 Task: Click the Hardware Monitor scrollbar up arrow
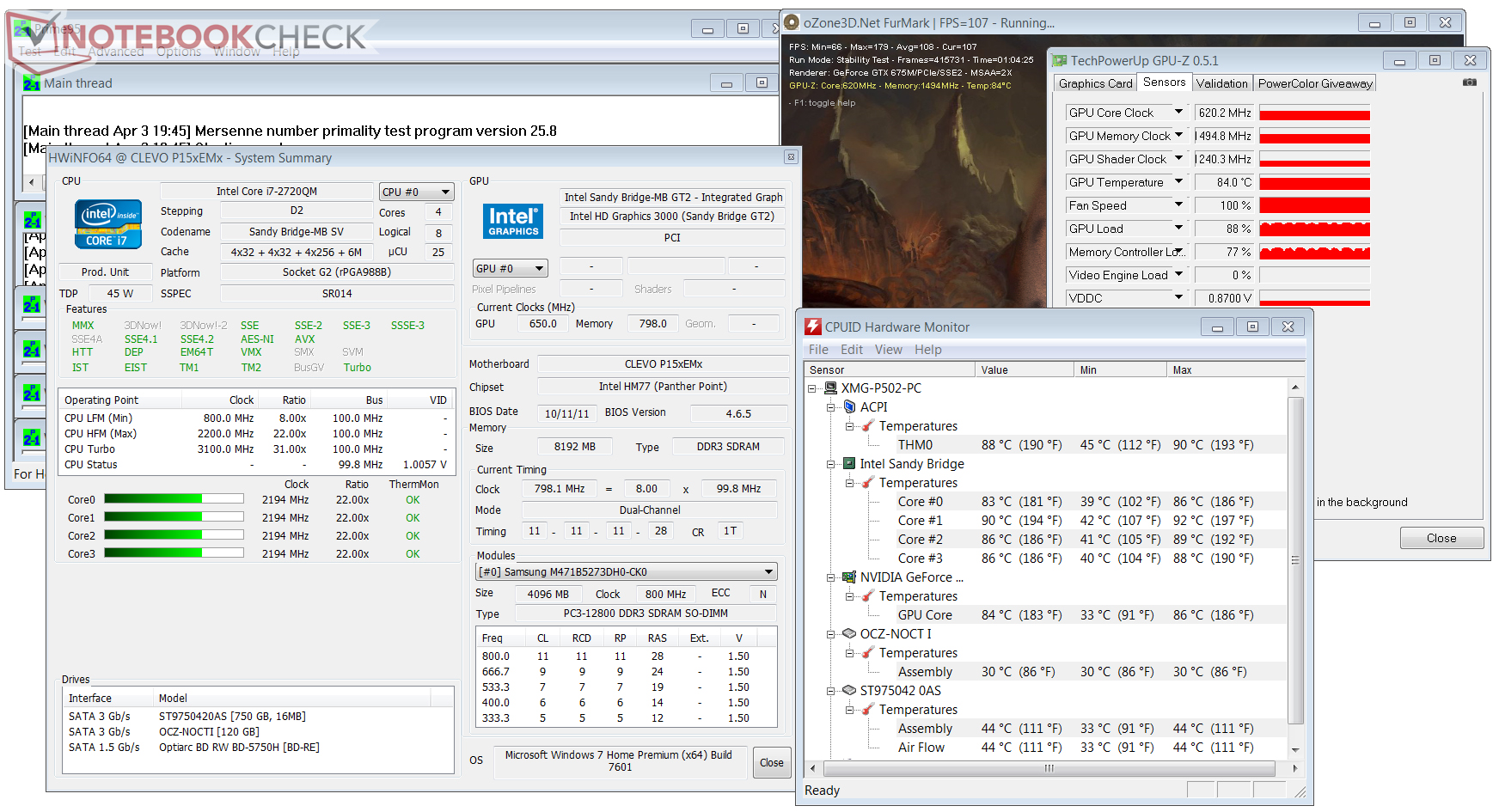click(1295, 388)
